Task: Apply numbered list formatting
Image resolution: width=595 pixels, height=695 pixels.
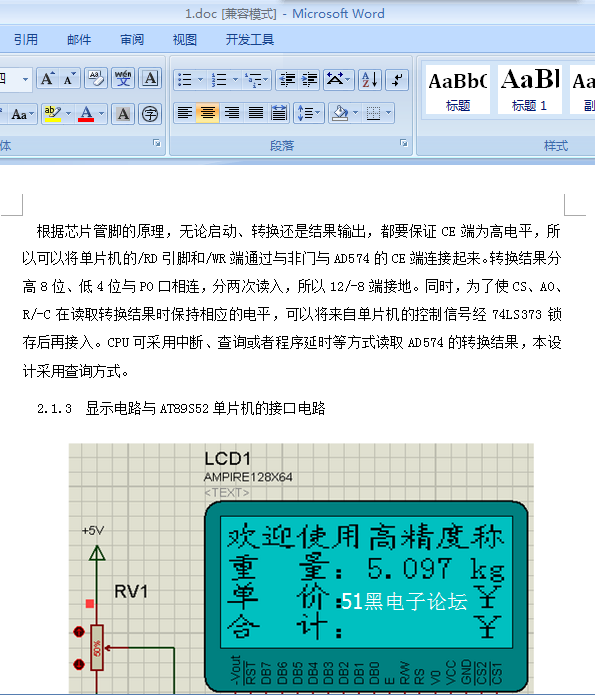Action: coord(219,80)
